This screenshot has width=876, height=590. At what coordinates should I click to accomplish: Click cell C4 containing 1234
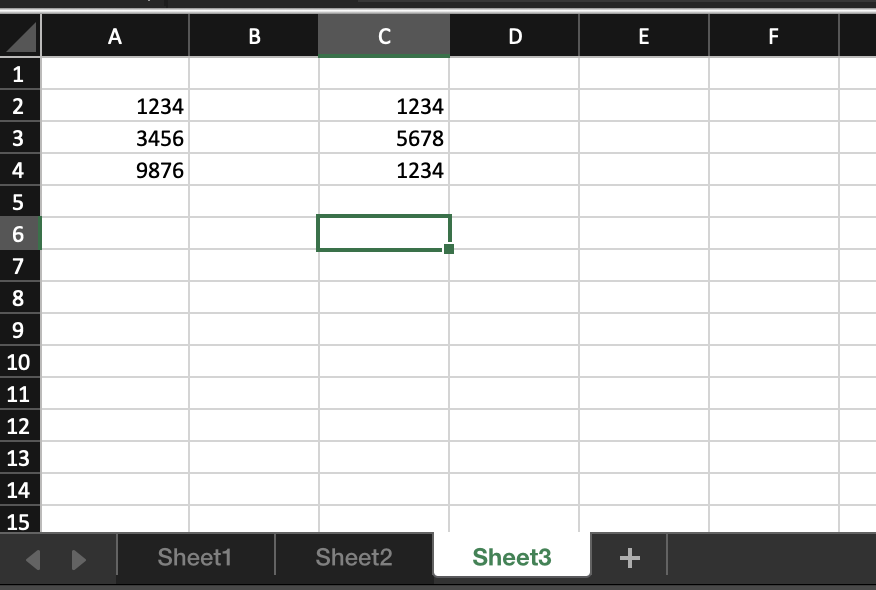384,169
